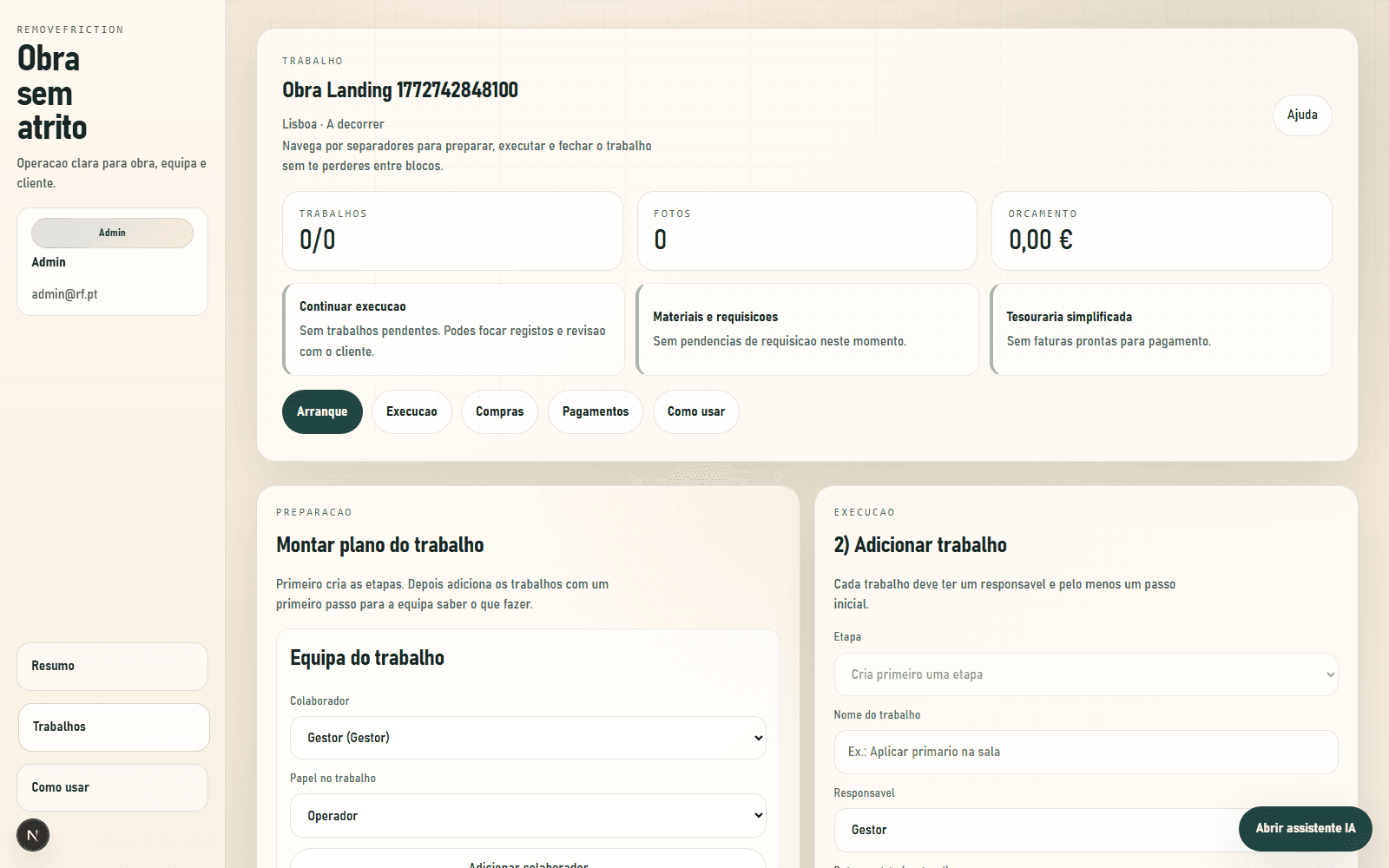Click the Nome do trabalho input field

point(1085,752)
